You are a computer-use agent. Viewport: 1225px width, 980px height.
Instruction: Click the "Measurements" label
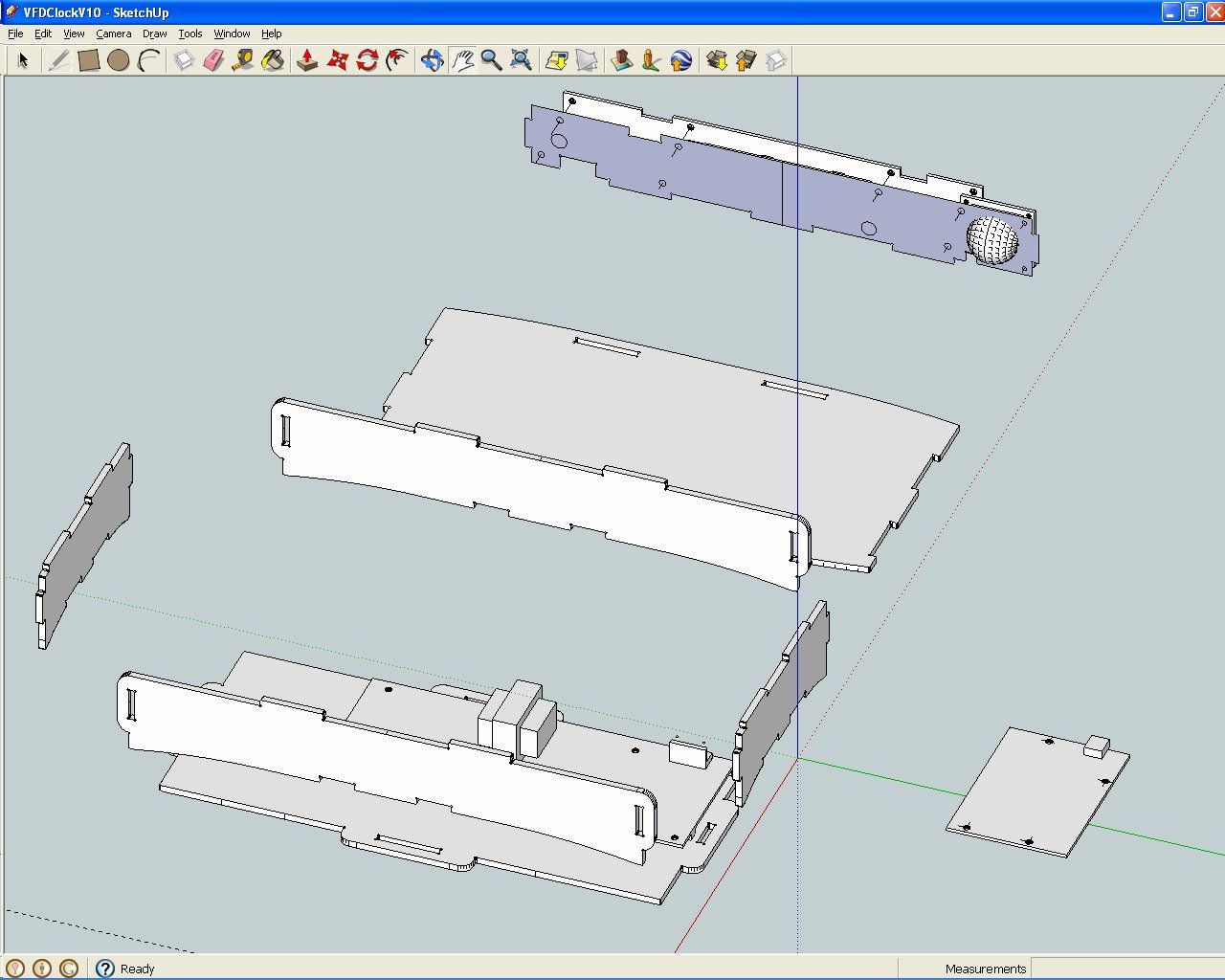985,969
